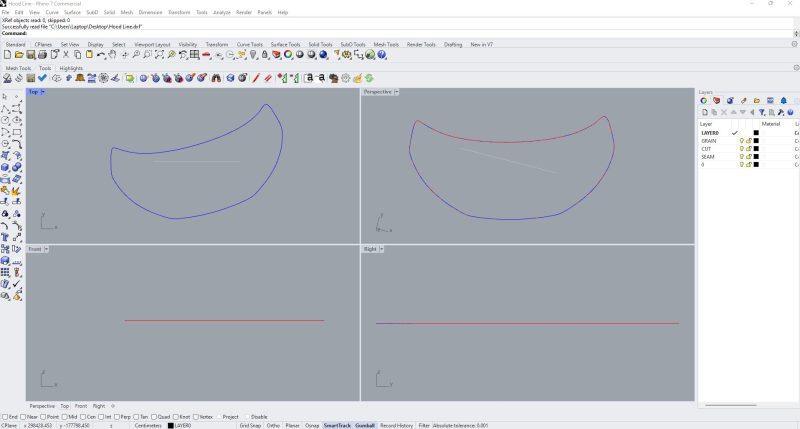Viewport: 800px width, 429px height.
Task: Switch to Drafting toolbar tab
Action: [x=453, y=44]
